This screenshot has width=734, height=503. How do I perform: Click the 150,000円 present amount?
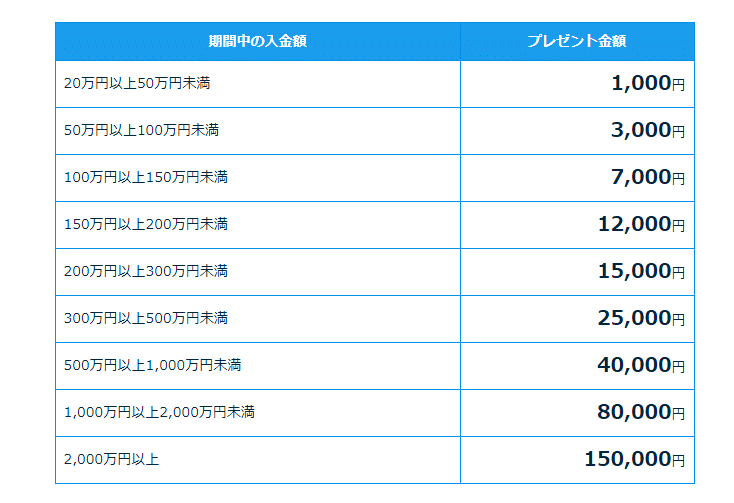pos(635,459)
